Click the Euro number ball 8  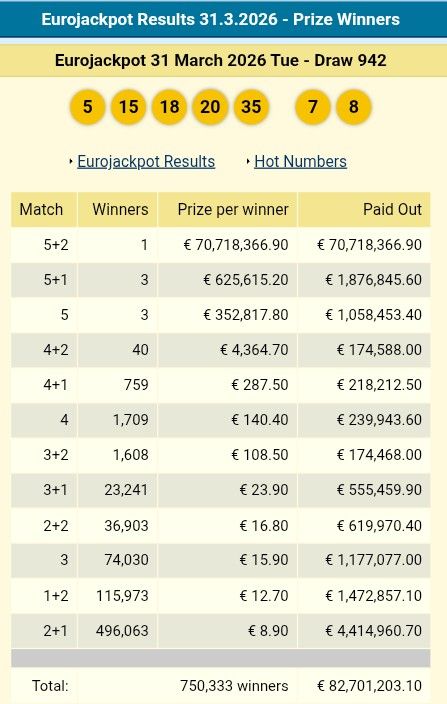(354, 107)
